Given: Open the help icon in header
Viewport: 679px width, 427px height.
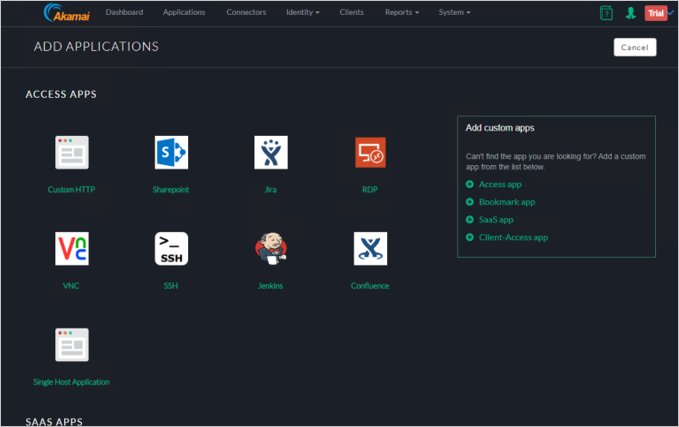Looking at the screenshot, I should coord(606,13).
